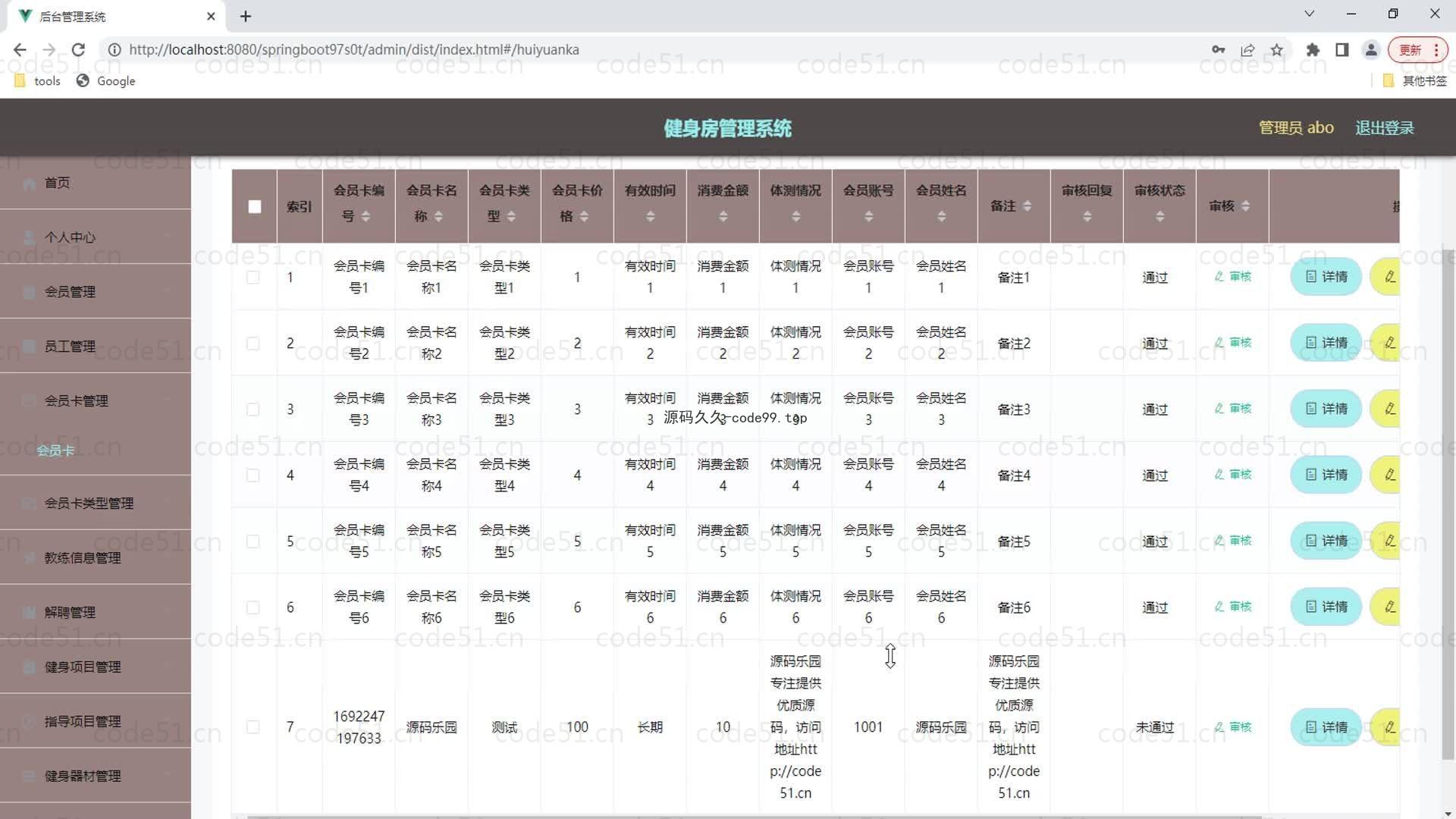This screenshot has height=819, width=1456.
Task: Sort by 体测情况 column
Action: [795, 217]
